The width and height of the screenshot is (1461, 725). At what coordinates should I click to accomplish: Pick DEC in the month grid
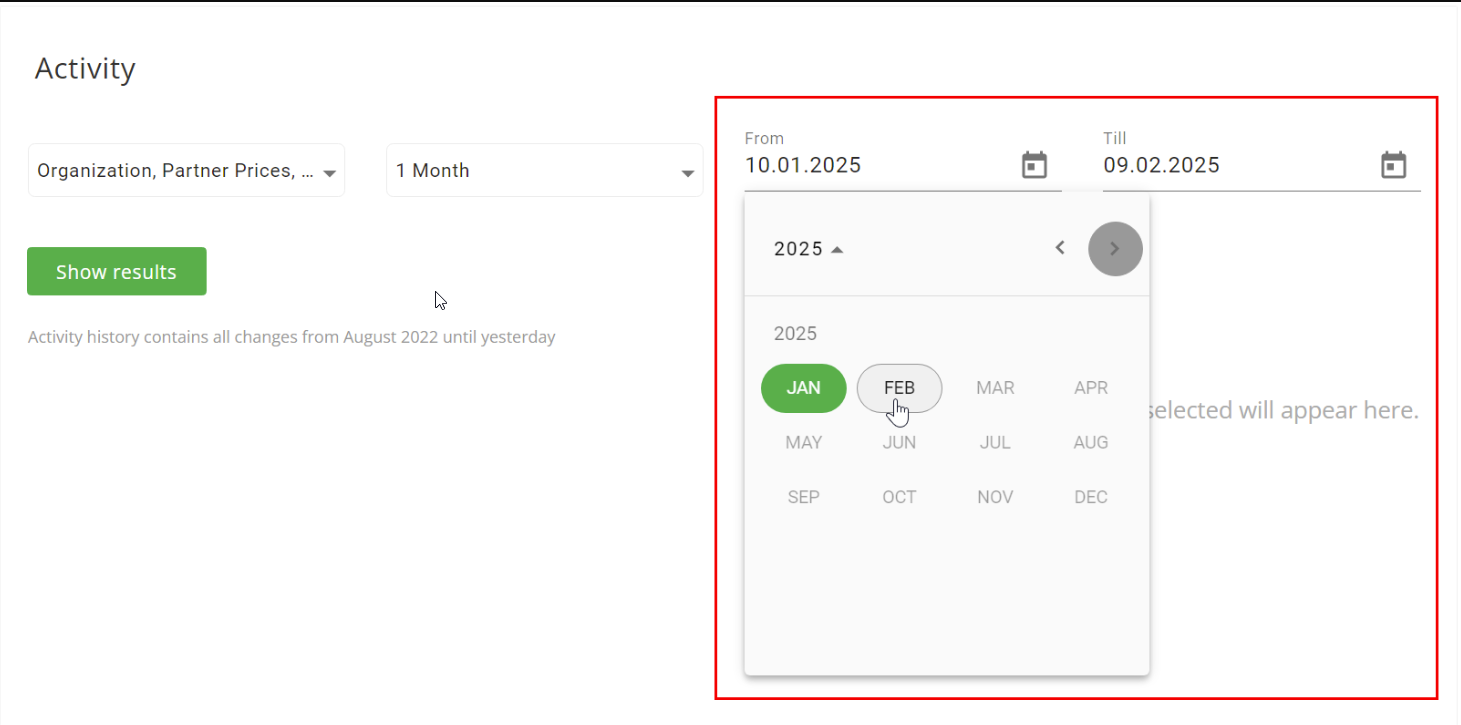(1091, 497)
